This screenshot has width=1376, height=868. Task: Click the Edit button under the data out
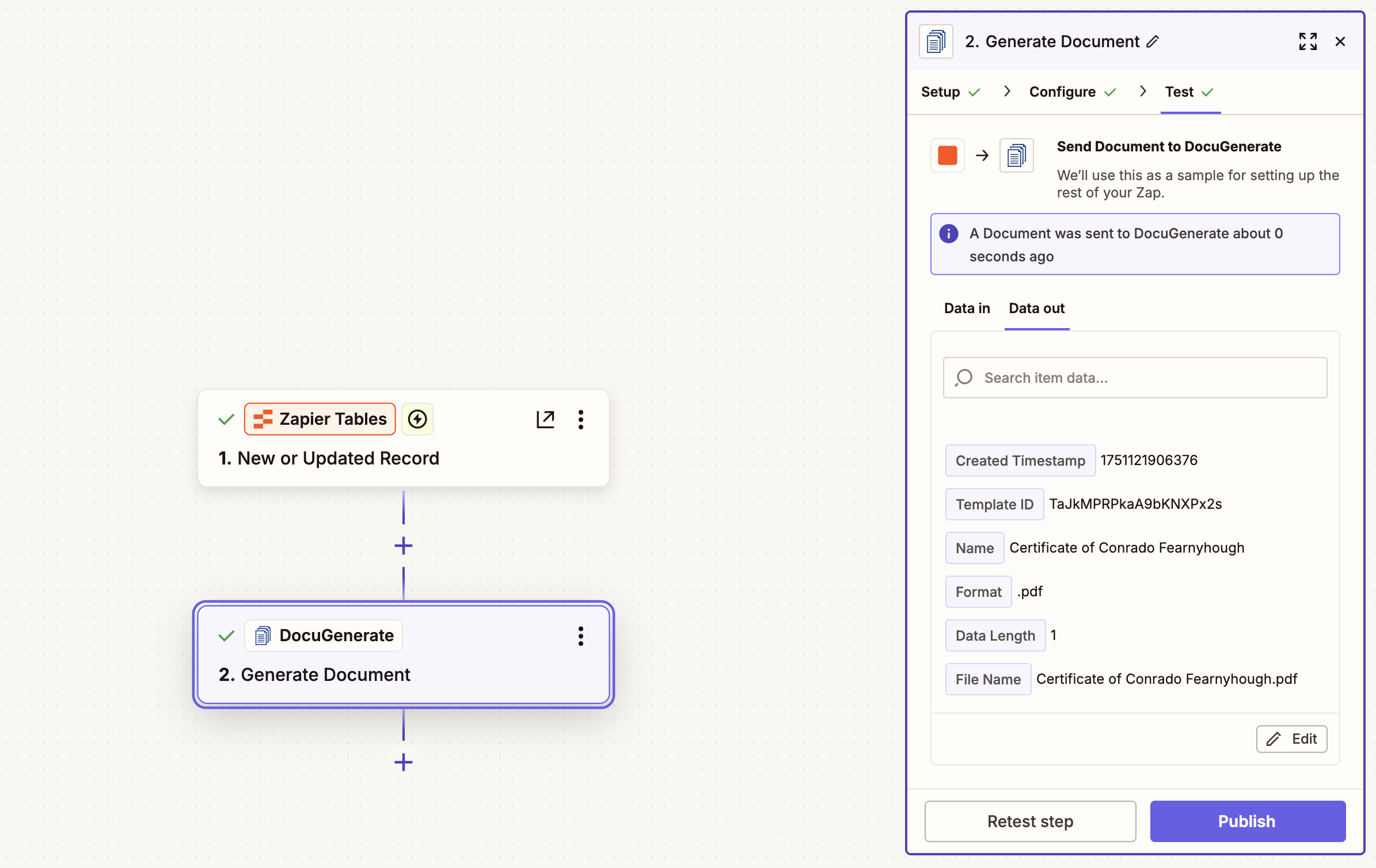[1291, 739]
